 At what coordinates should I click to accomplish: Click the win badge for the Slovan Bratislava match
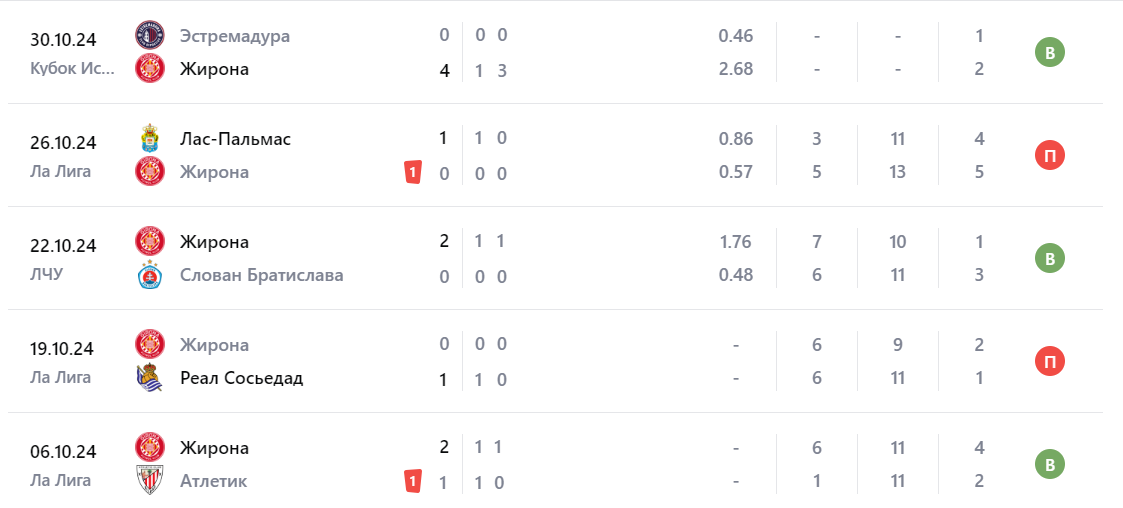tap(1049, 258)
